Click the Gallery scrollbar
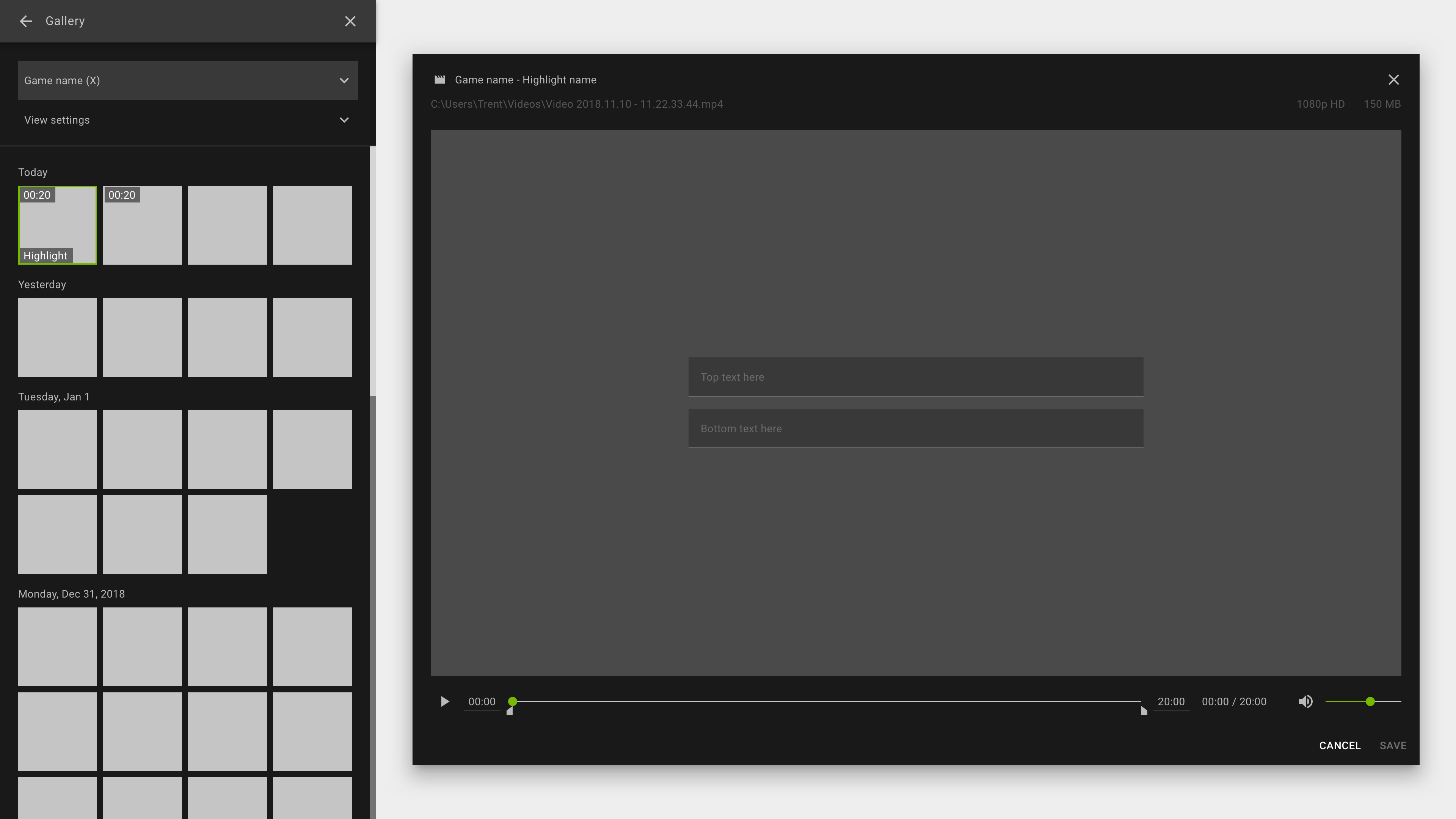The height and width of the screenshot is (819, 1456). point(373,271)
